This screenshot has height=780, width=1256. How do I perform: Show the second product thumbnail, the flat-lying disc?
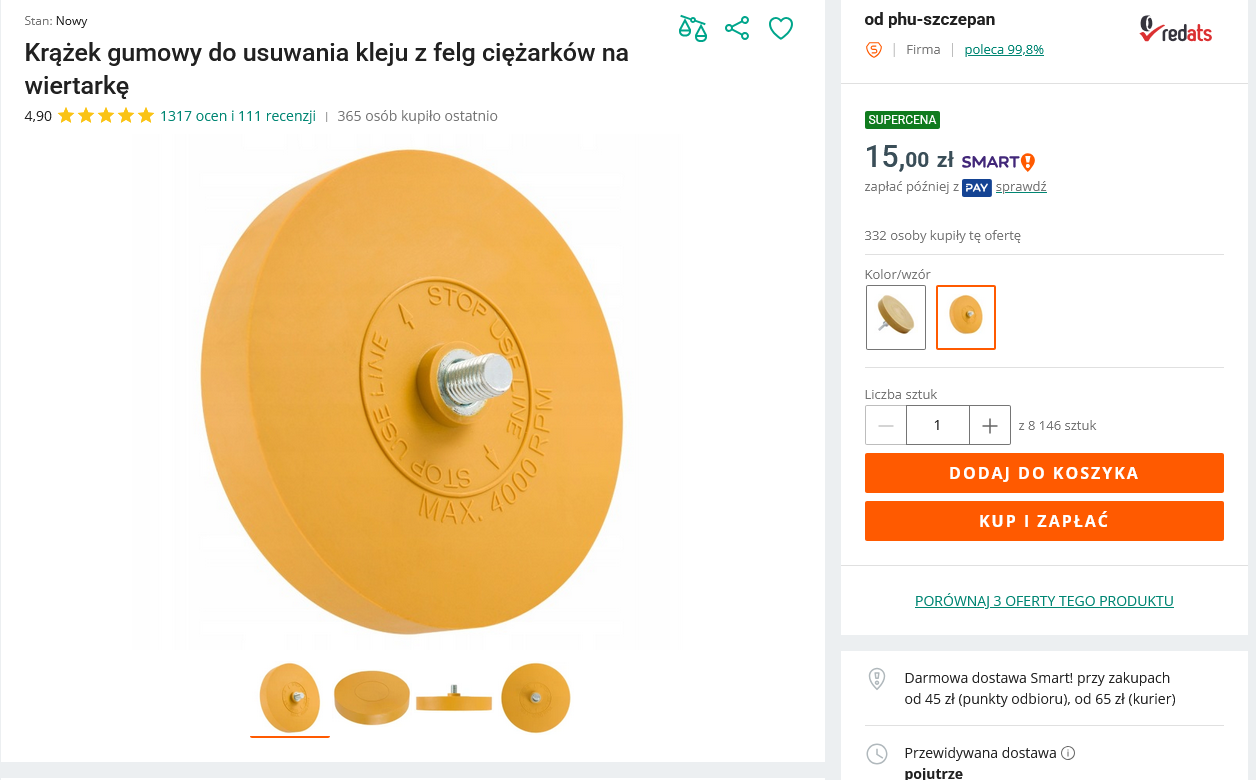point(372,697)
